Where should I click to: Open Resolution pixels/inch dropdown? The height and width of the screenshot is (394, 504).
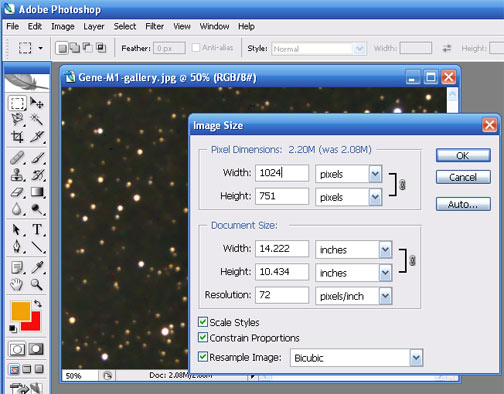385,296
